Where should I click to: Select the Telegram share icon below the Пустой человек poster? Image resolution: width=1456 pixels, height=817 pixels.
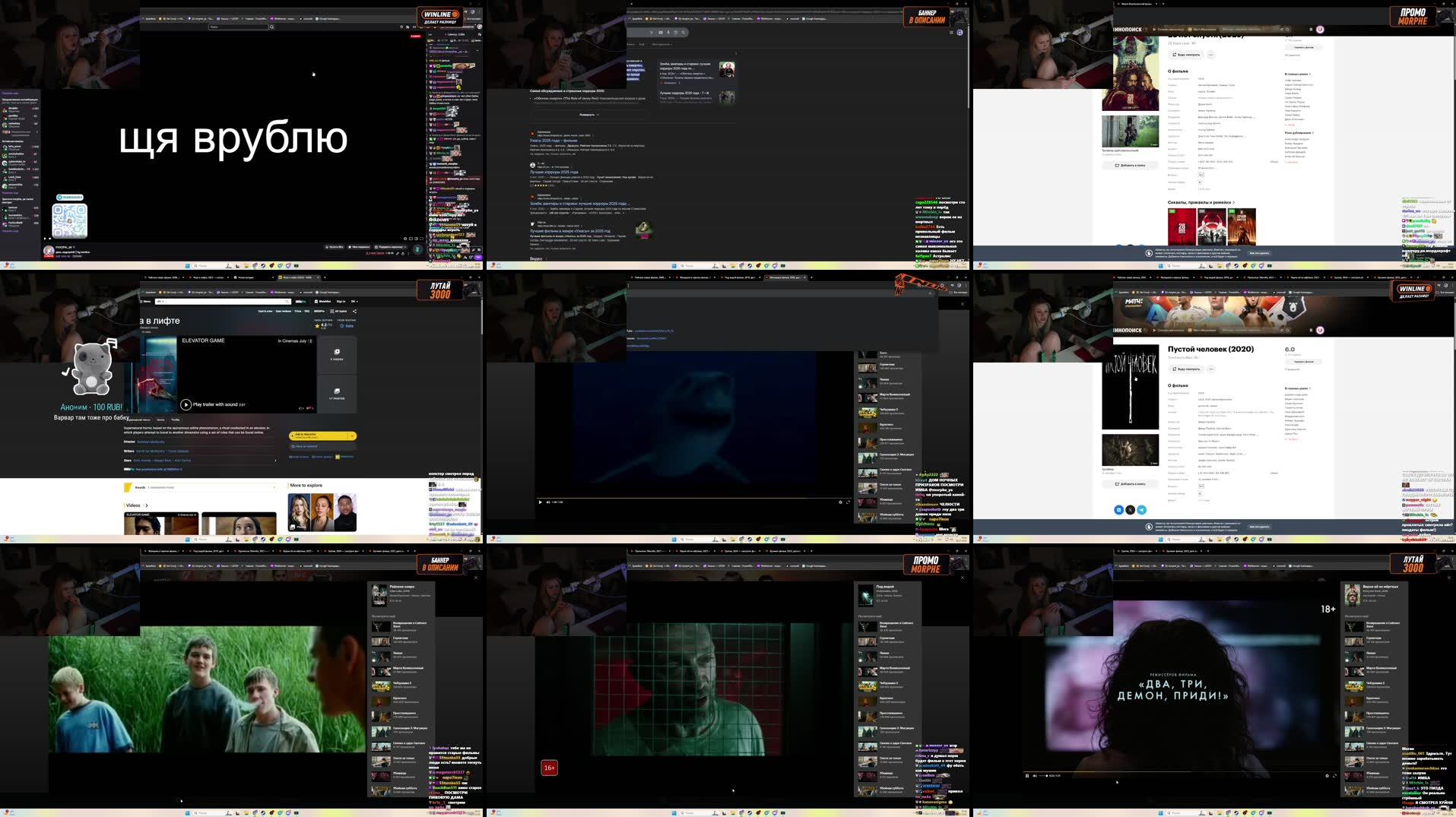pyautogui.click(x=1142, y=510)
